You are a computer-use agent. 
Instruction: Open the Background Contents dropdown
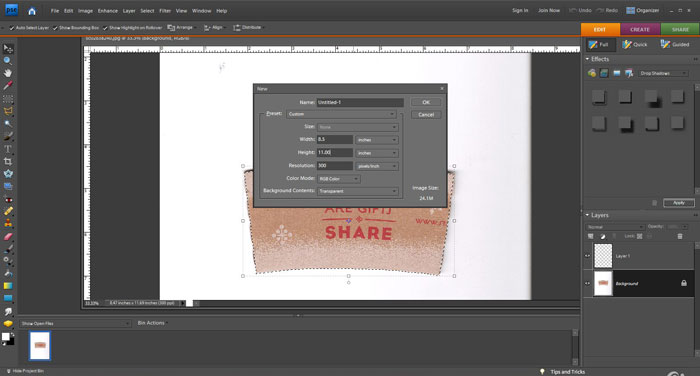tap(358, 191)
